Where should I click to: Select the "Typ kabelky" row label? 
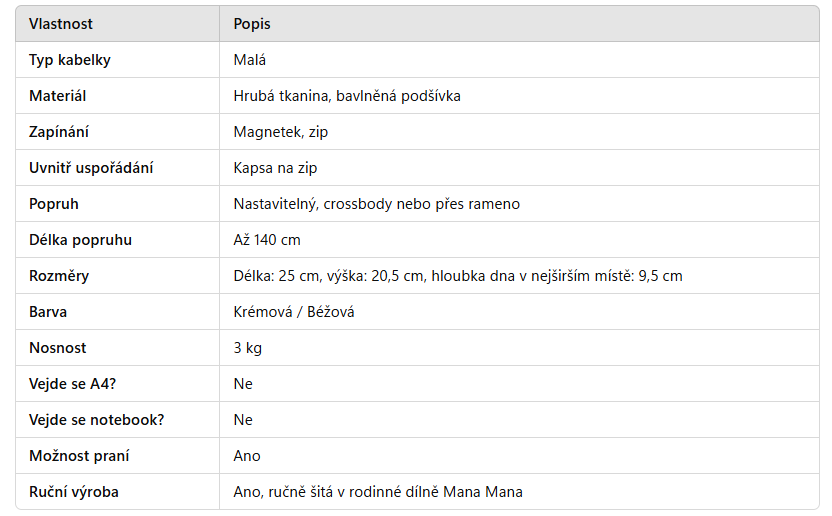(x=70, y=60)
